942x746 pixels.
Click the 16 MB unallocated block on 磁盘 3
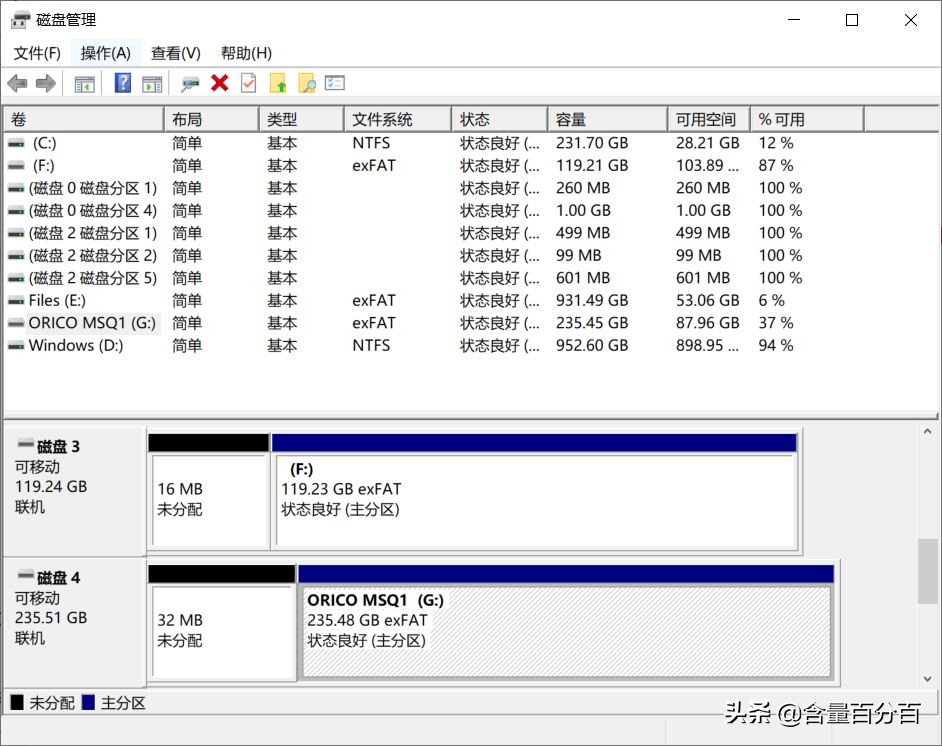click(209, 499)
